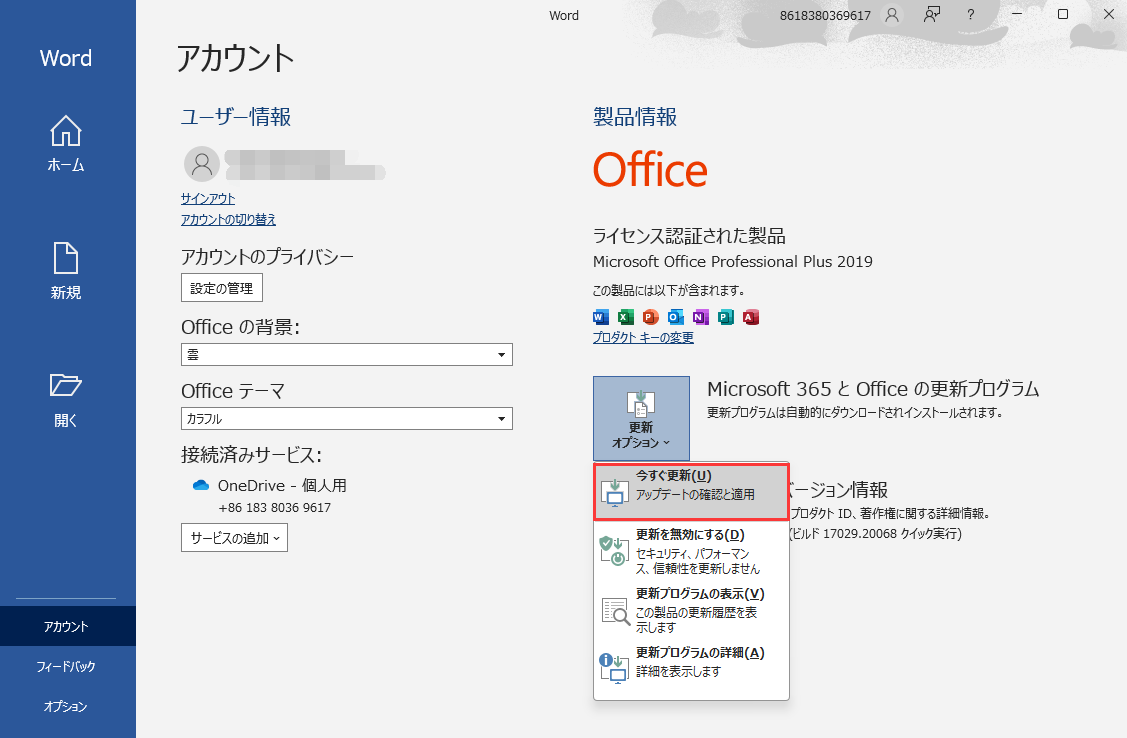1127x738 pixels.
Task: Click the 設定の管理 button
Action: click(221, 288)
